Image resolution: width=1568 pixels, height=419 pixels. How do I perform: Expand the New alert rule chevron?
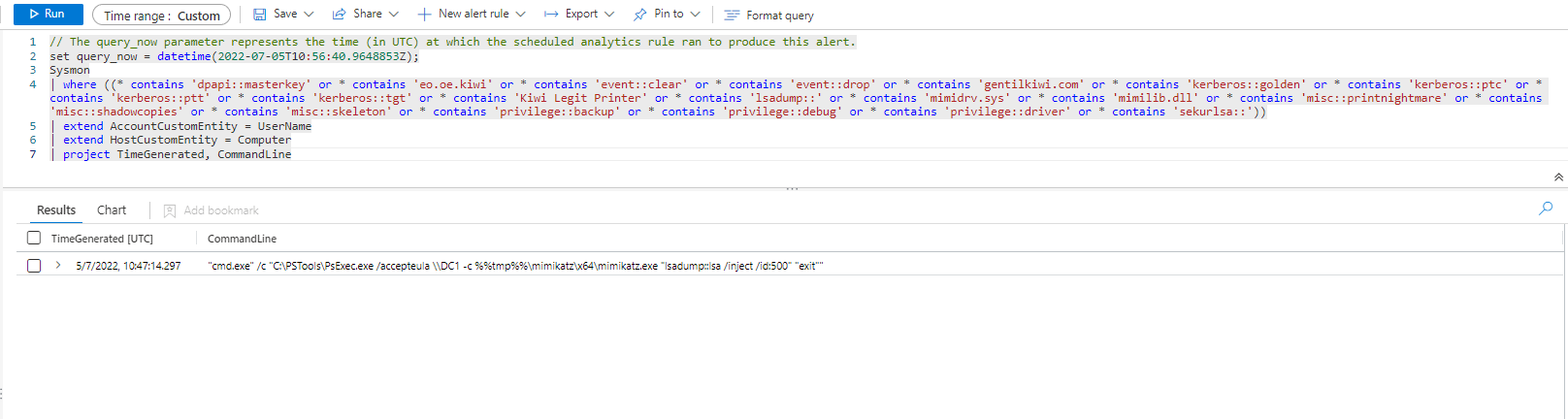521,15
